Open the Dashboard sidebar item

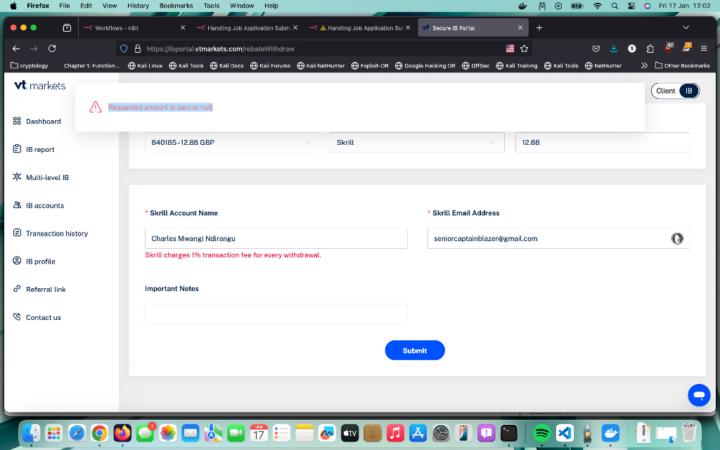point(37,121)
